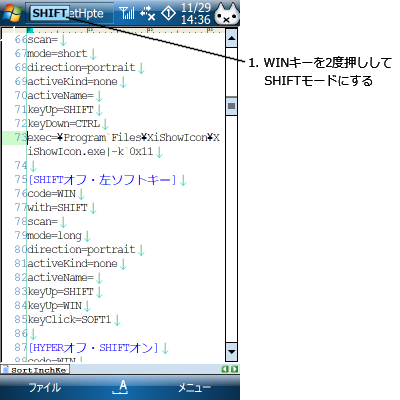Click line 69 activeKind=none

(72, 81)
